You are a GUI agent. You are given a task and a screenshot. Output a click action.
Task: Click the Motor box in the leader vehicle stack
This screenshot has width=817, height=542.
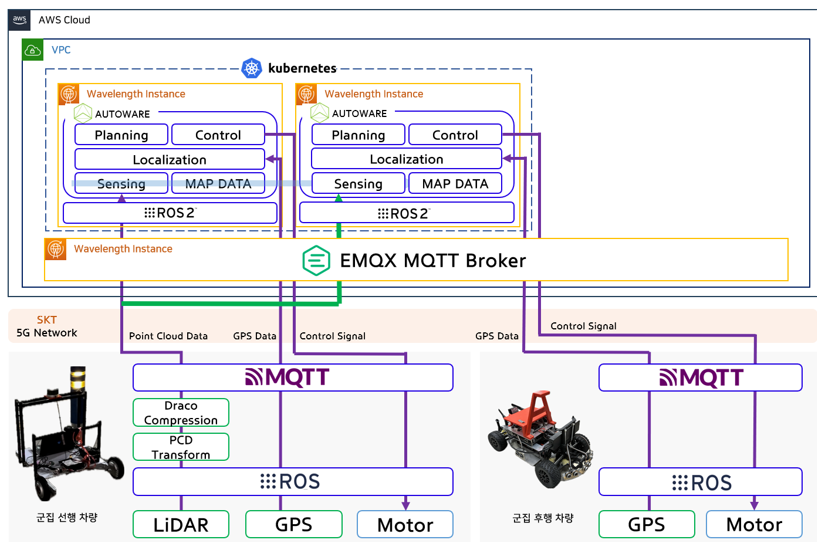(x=405, y=524)
